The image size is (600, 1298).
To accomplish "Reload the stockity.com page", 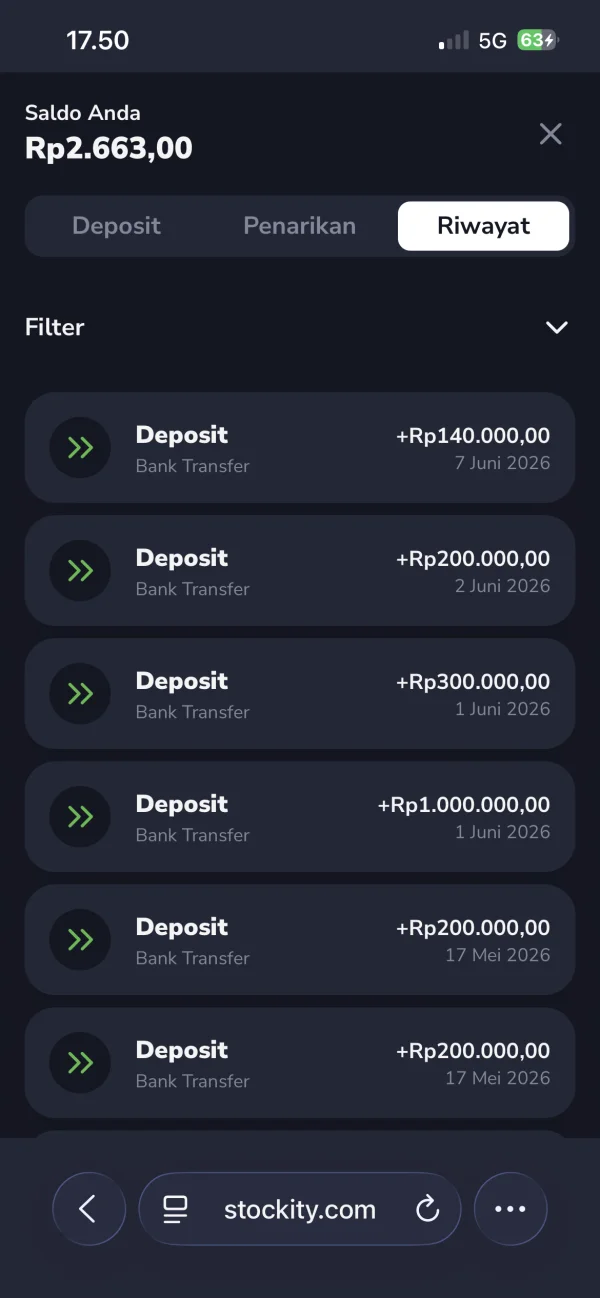I will 427,1210.
